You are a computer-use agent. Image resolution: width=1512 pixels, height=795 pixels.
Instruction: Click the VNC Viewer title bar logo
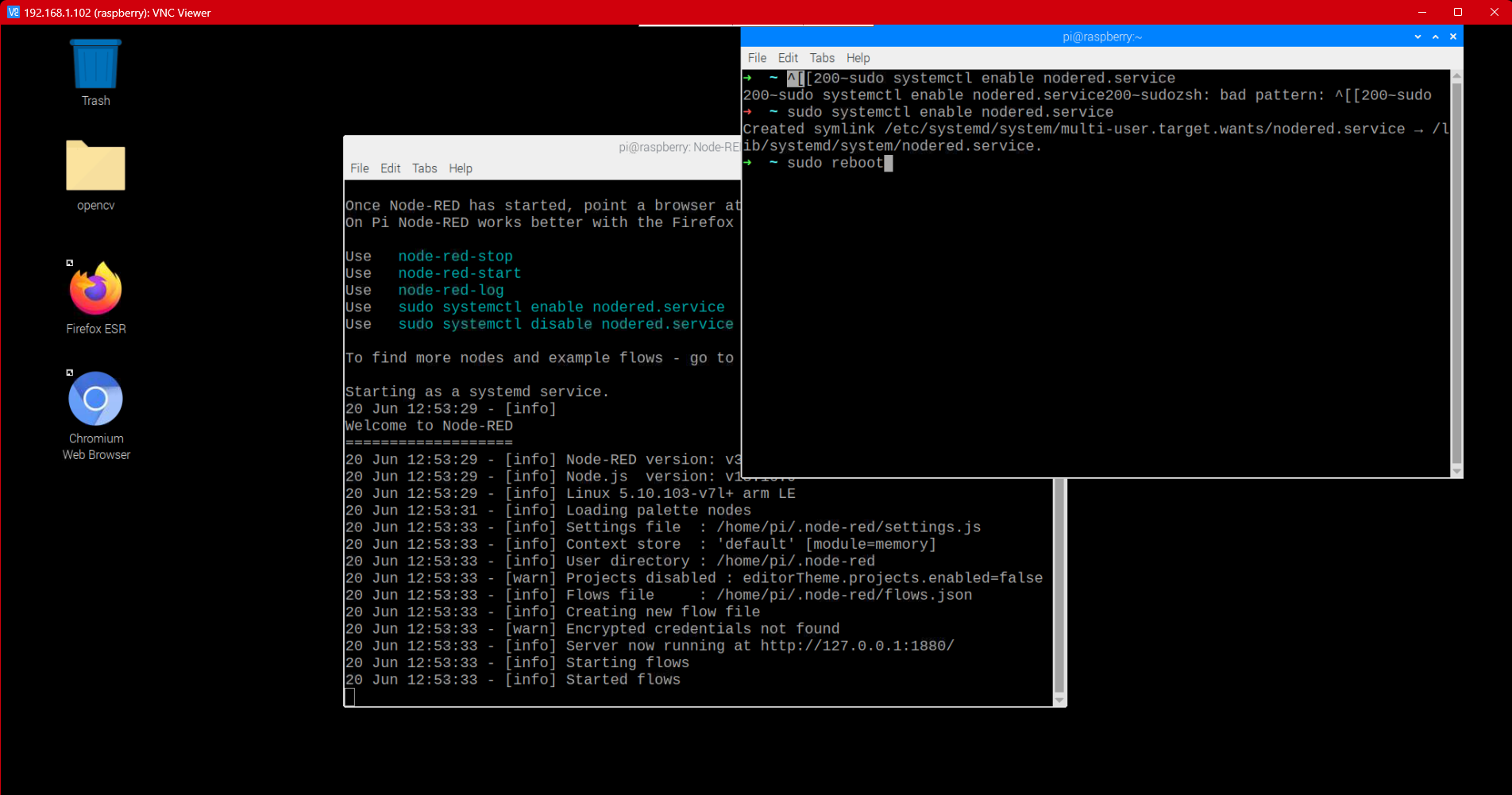click(x=13, y=12)
